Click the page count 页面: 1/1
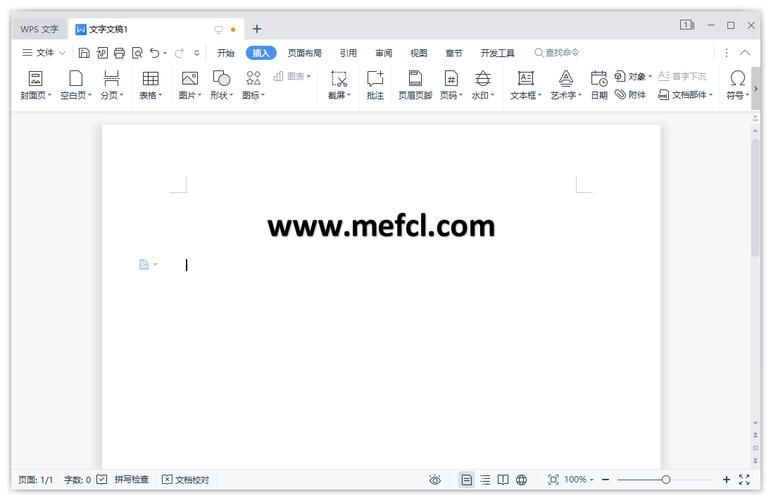Screen dimensions: 771x500 coord(35,479)
